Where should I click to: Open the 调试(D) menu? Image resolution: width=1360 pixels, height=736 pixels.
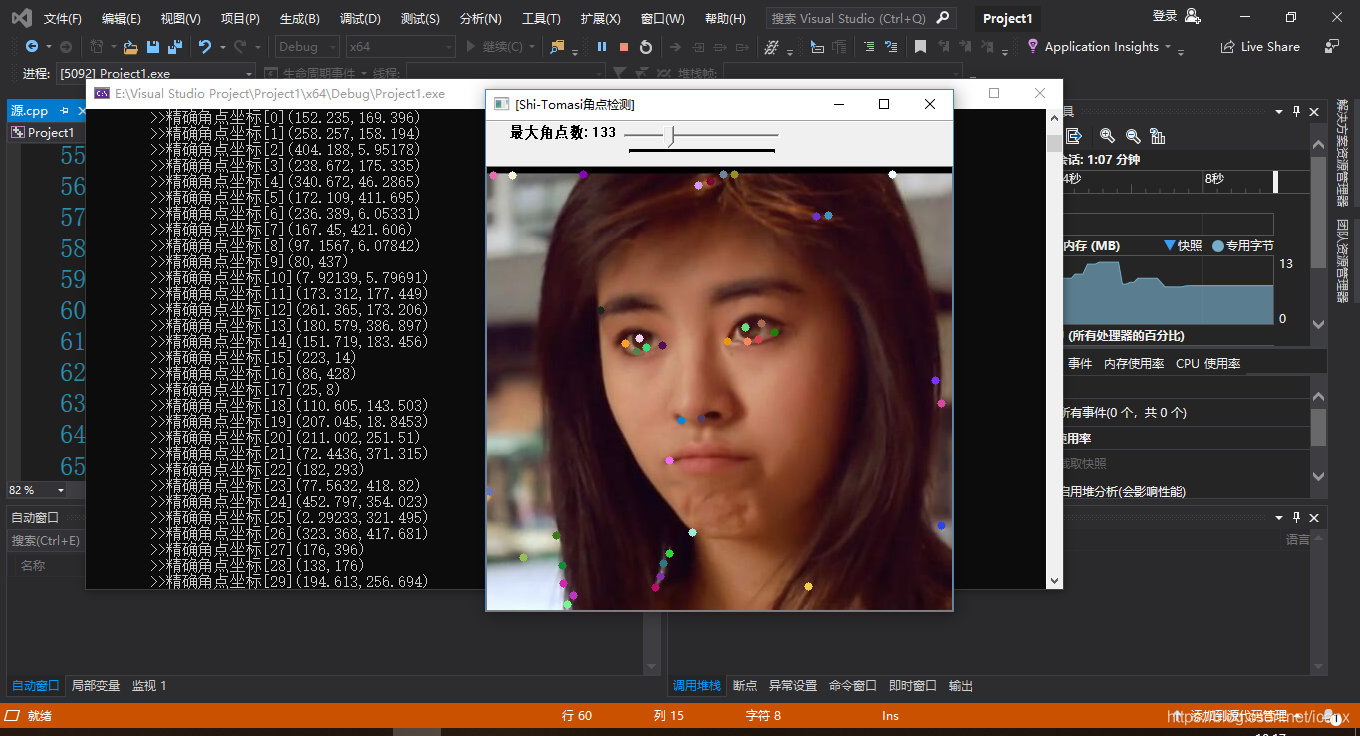360,18
